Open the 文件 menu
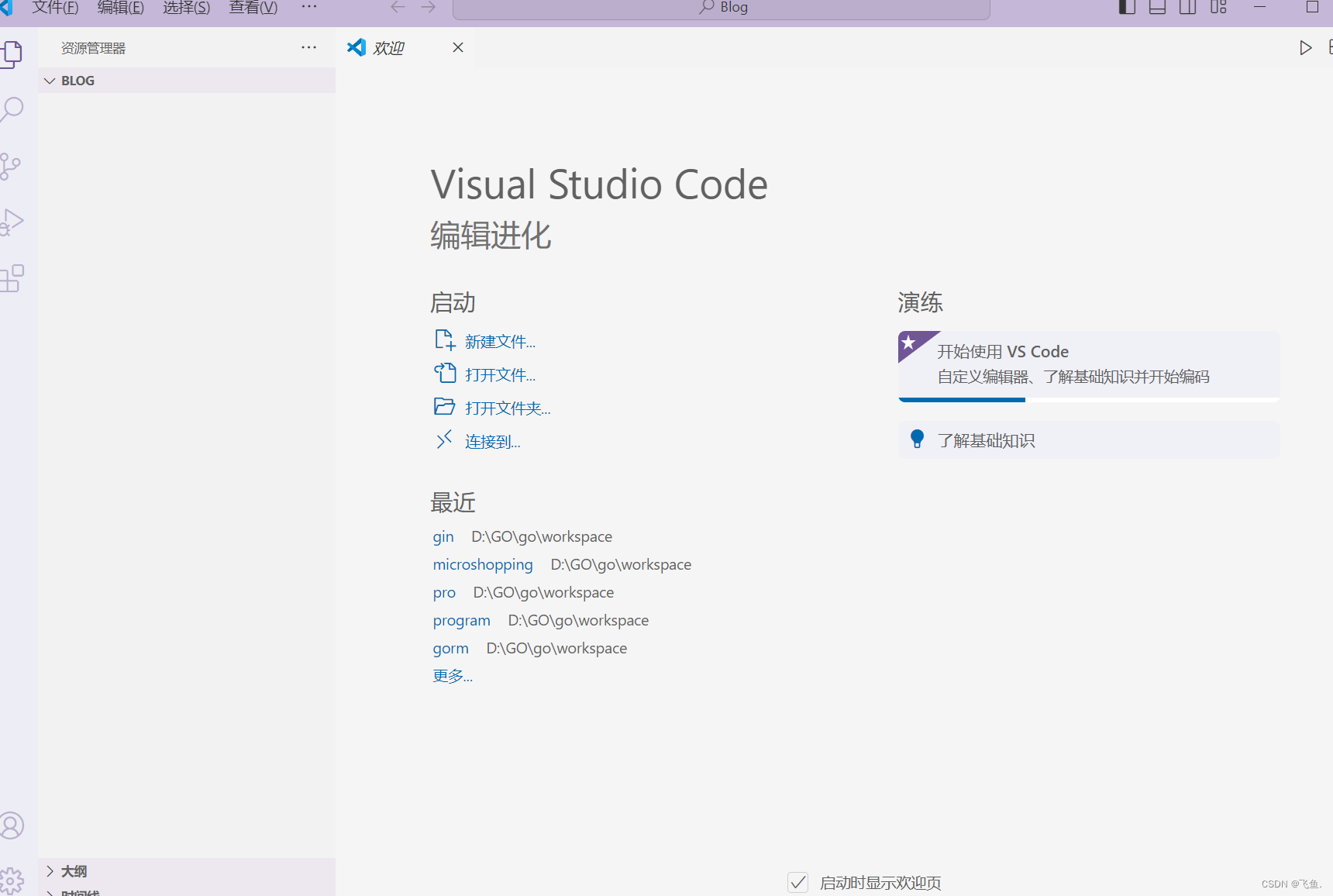Viewport: 1333px width, 896px height. [54, 7]
